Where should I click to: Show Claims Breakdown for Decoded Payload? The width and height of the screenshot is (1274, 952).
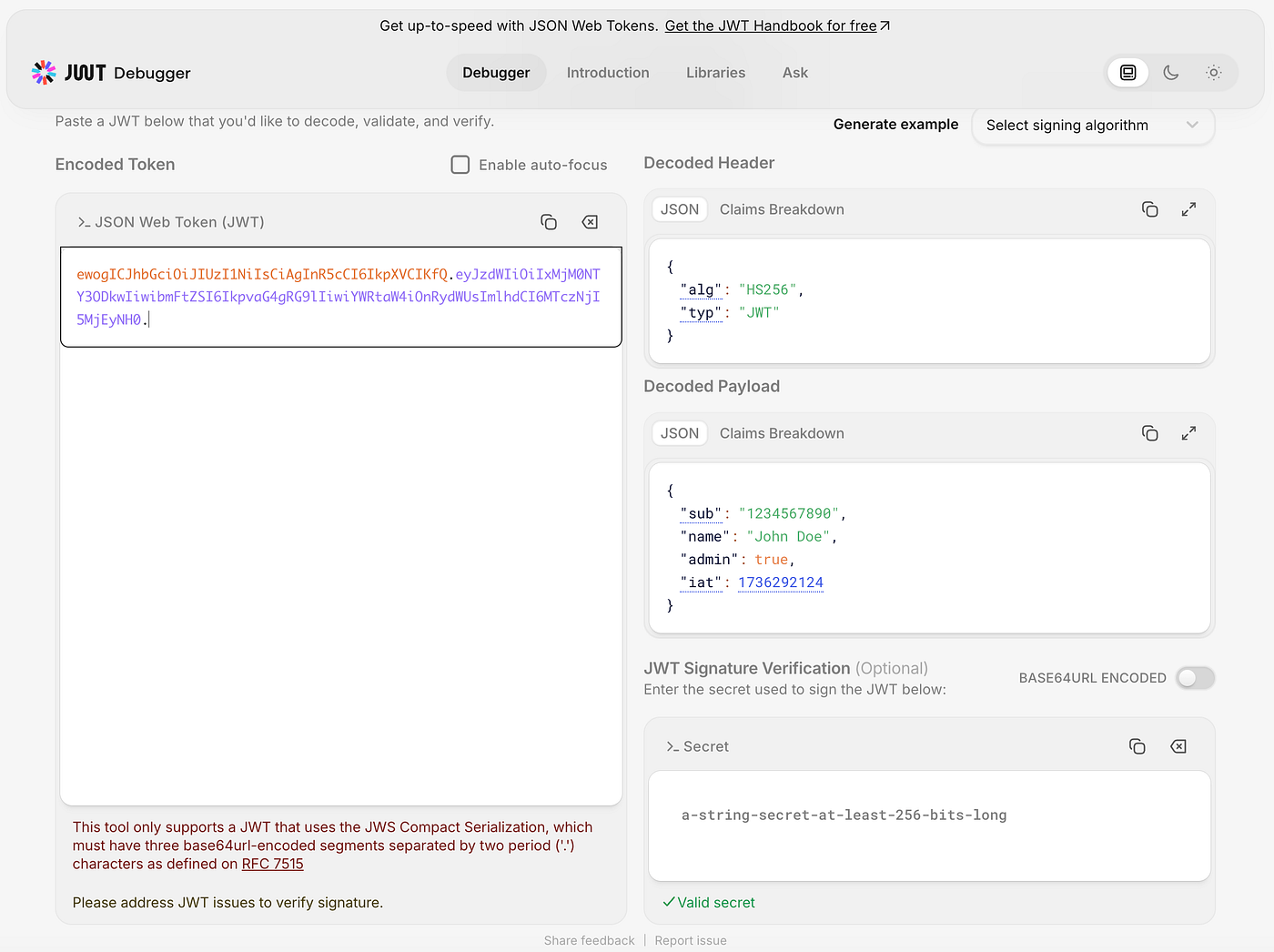782,433
